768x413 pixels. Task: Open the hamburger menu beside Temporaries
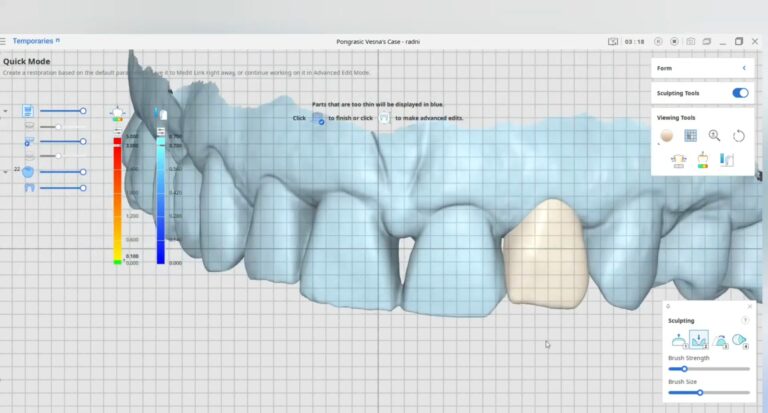[x=3, y=41]
